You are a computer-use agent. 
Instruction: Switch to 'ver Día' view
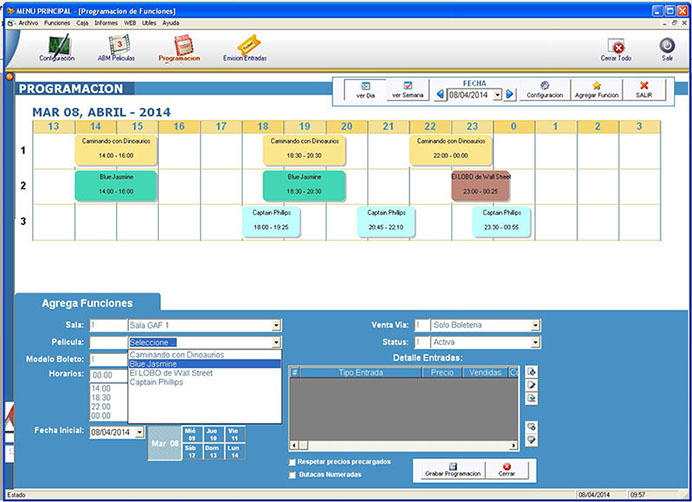(x=365, y=89)
